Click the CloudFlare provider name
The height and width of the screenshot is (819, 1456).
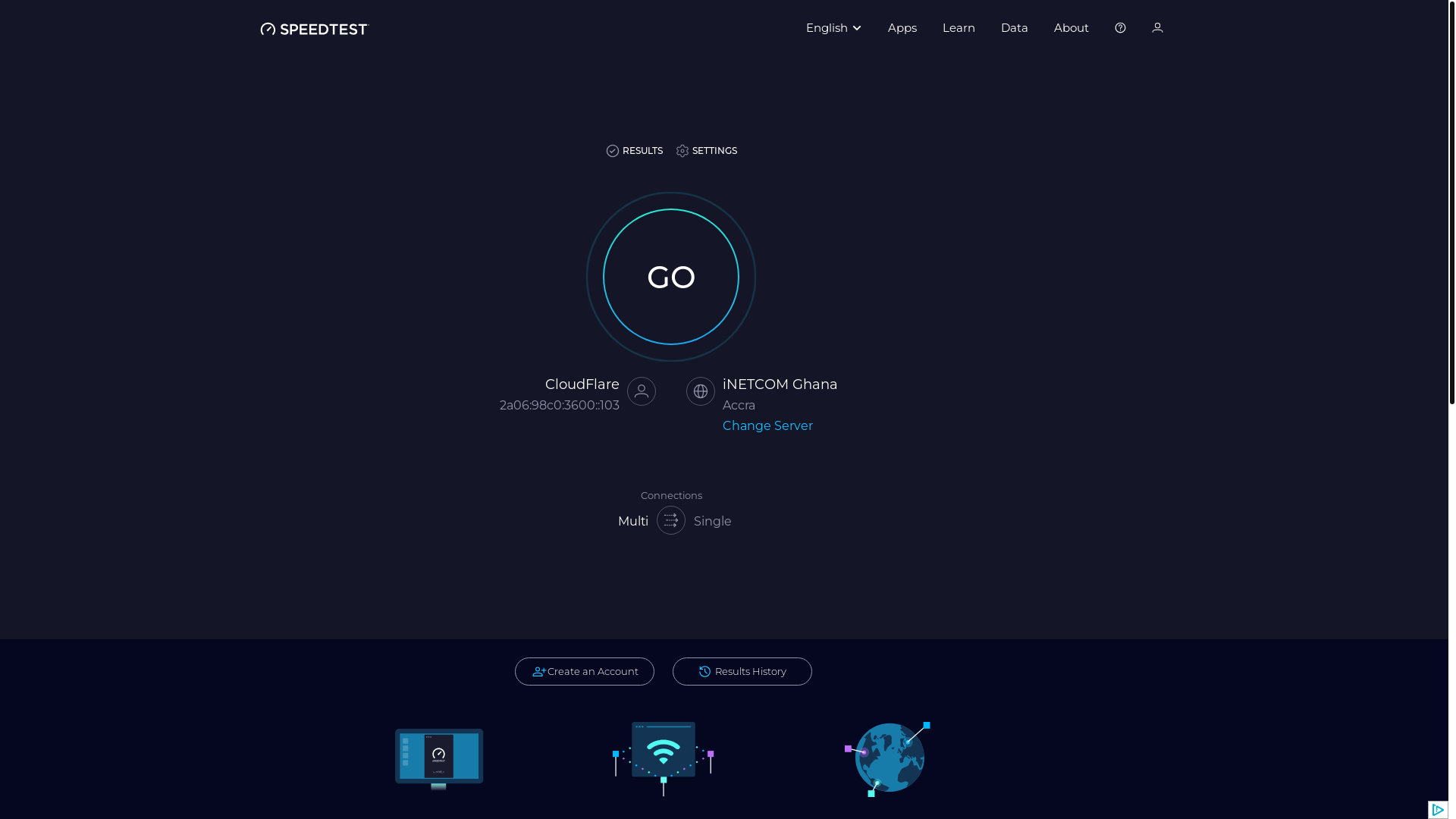[x=582, y=384]
